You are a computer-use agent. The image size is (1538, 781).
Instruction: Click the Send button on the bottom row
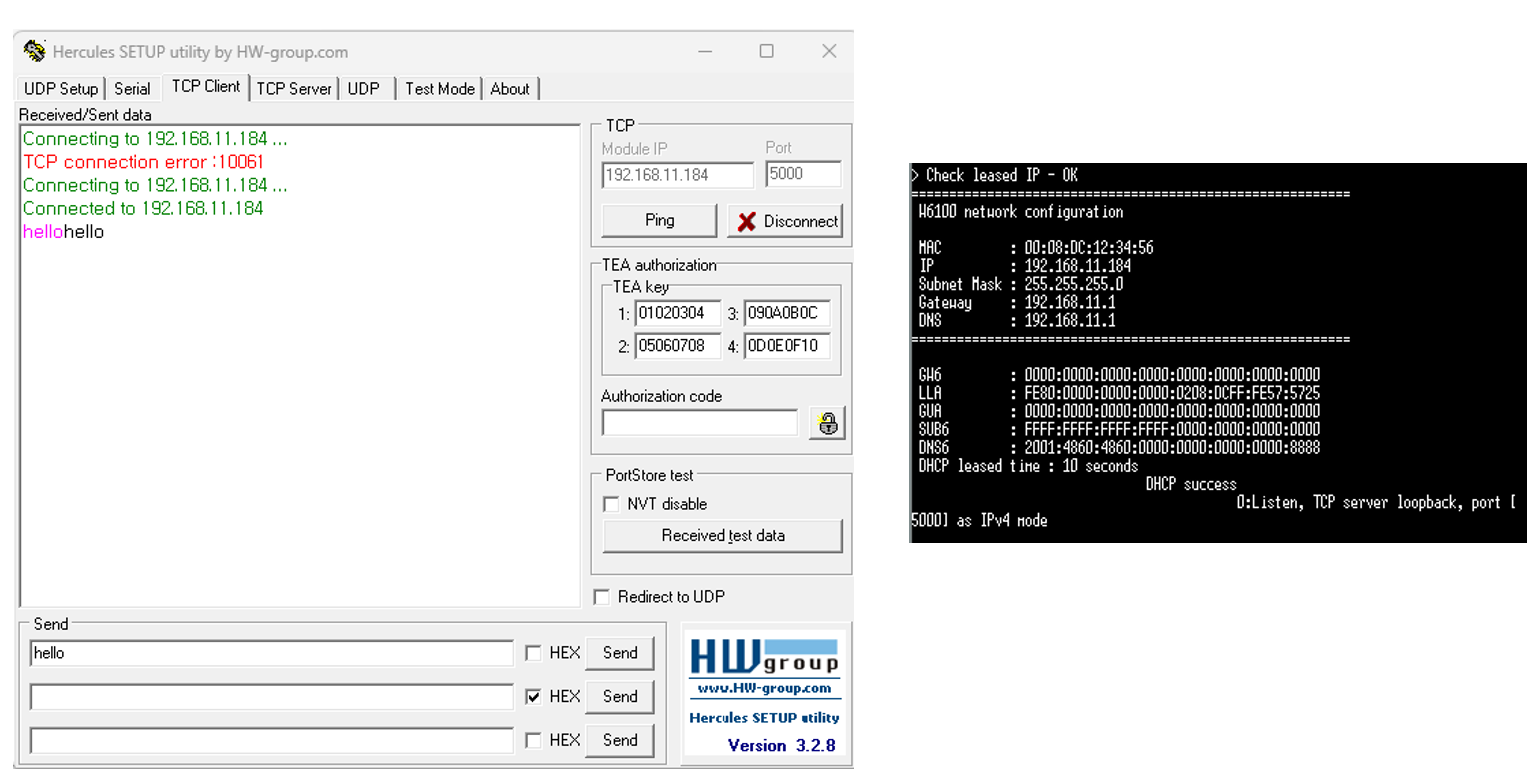[x=619, y=740]
